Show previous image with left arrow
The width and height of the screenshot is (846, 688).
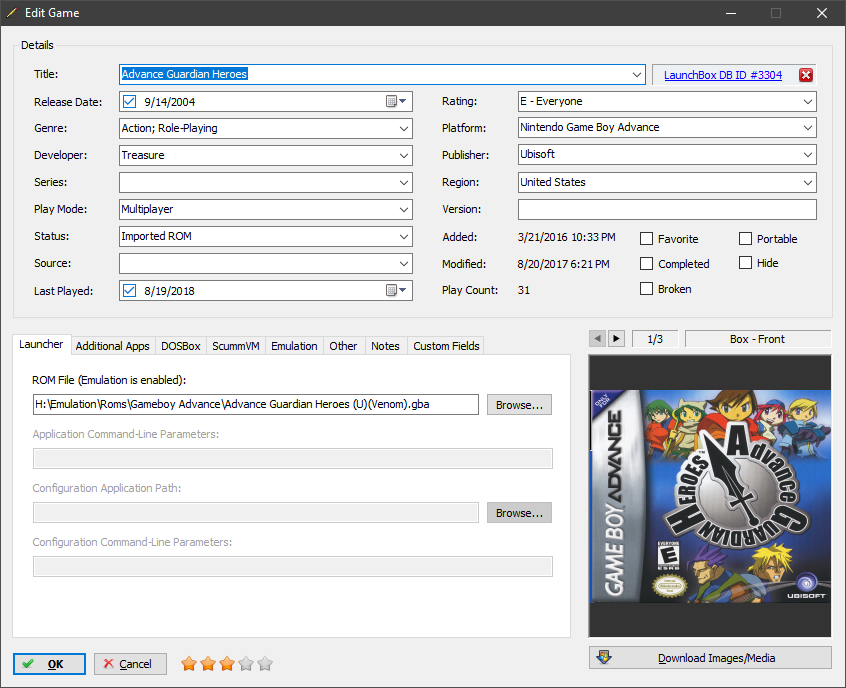[597, 339]
